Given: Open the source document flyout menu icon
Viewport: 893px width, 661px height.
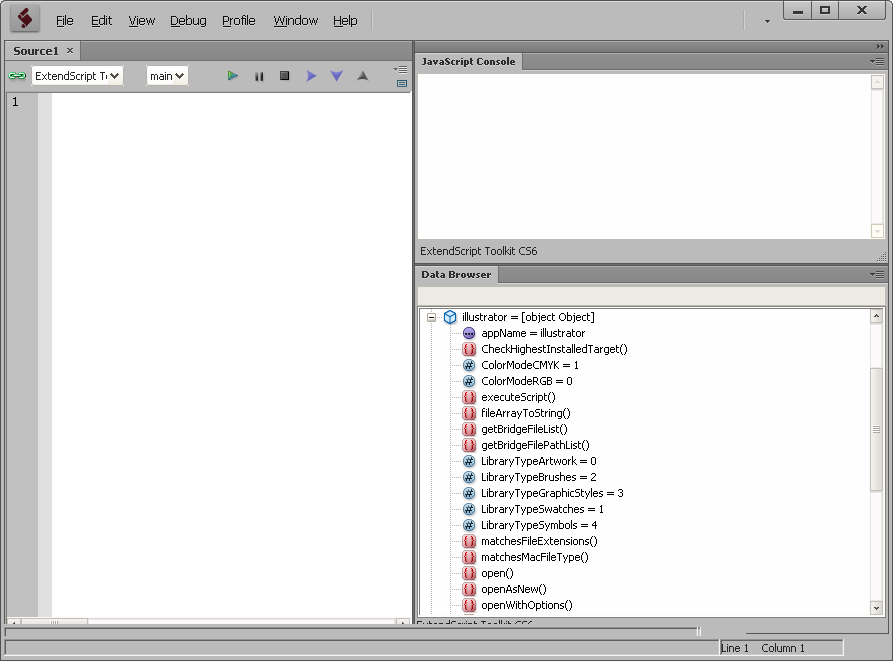Looking at the screenshot, I should pyautogui.click(x=400, y=69).
